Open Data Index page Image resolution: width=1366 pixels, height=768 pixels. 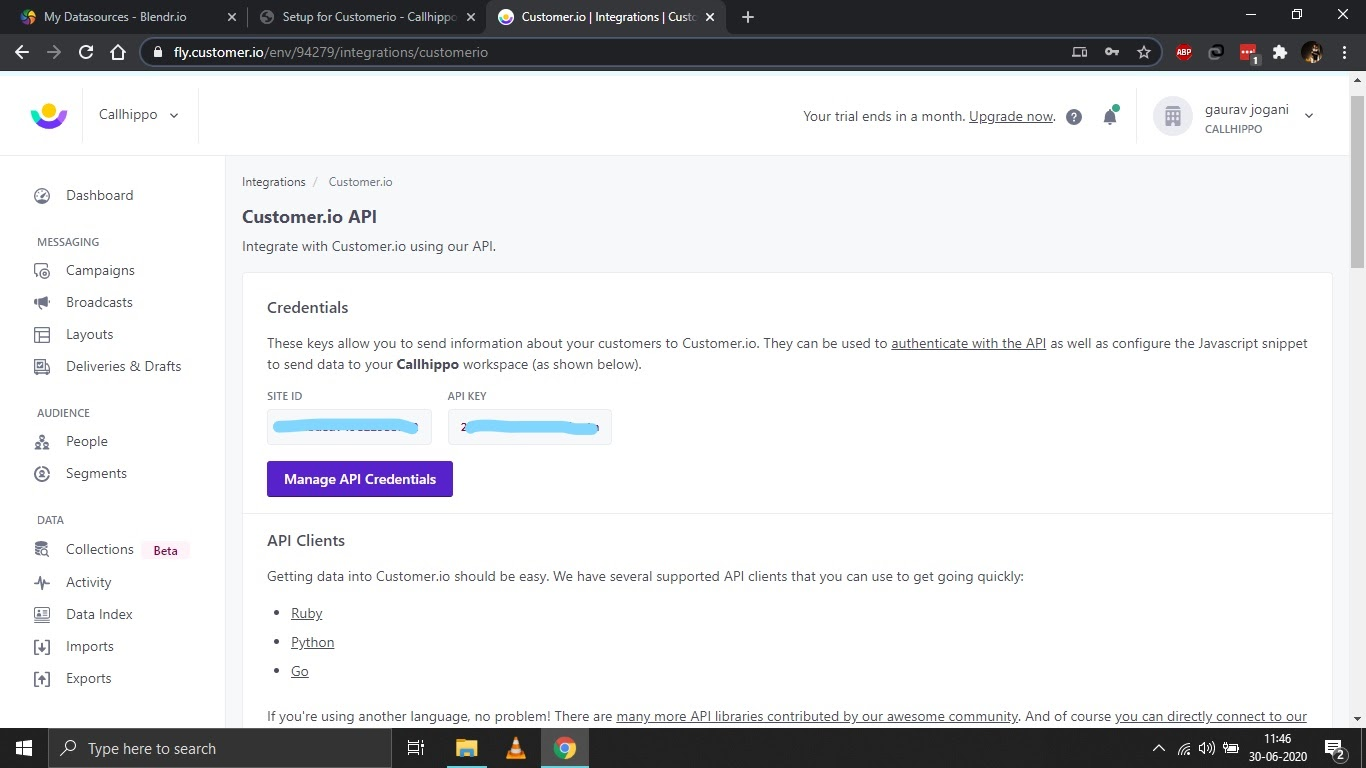[x=99, y=615]
